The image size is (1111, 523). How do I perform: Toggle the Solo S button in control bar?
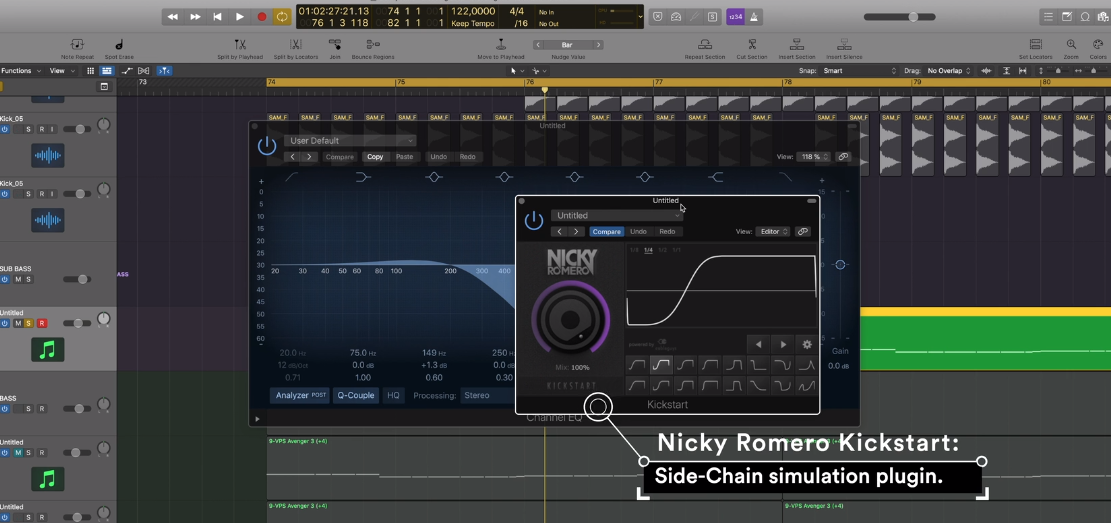click(x=712, y=17)
